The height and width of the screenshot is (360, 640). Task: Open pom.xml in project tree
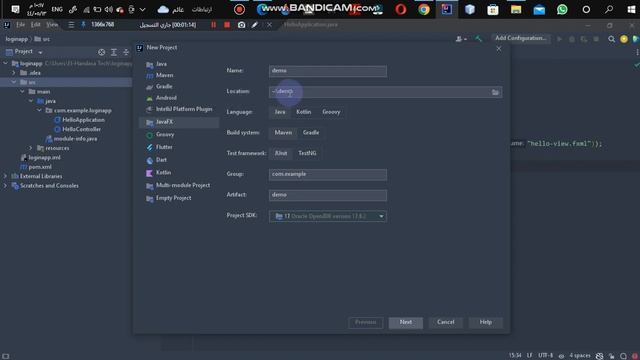click(40, 167)
